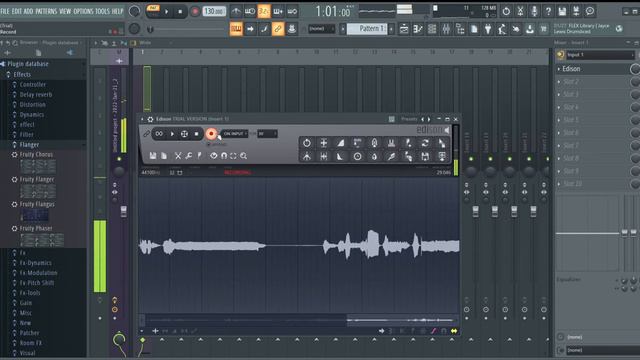Open the mixer Input 1 dropdown
Screen dimensions: 640x360
[600, 55]
